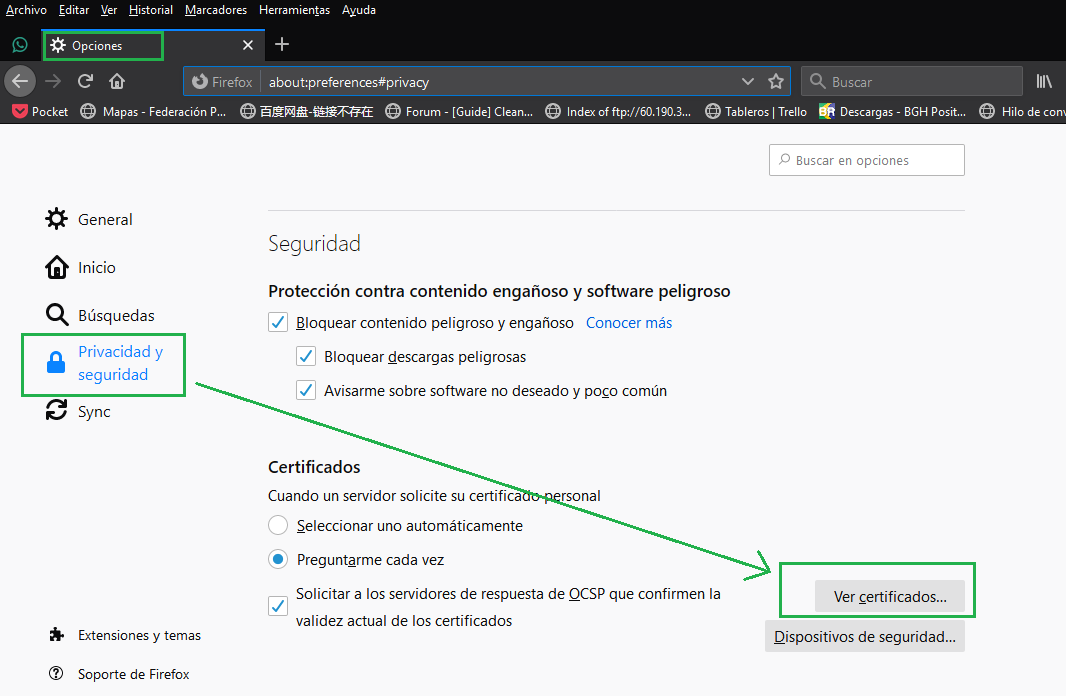Open the General settings category
Image resolution: width=1066 pixels, height=696 pixels.
click(104, 220)
